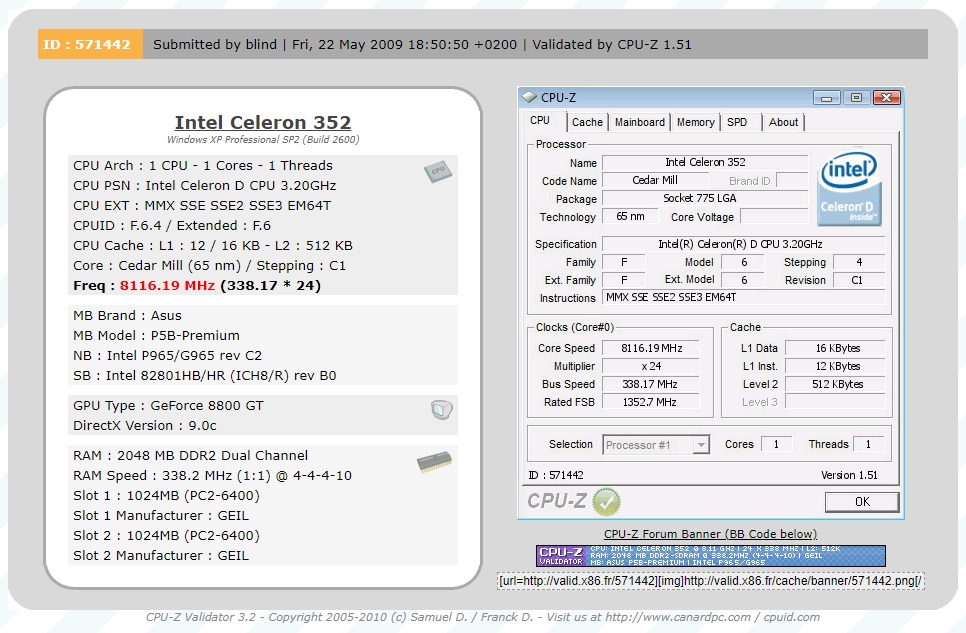Viewport: 966px width, 633px height.
Task: Click the Intel Celeron D inside logo
Action: pos(849,189)
